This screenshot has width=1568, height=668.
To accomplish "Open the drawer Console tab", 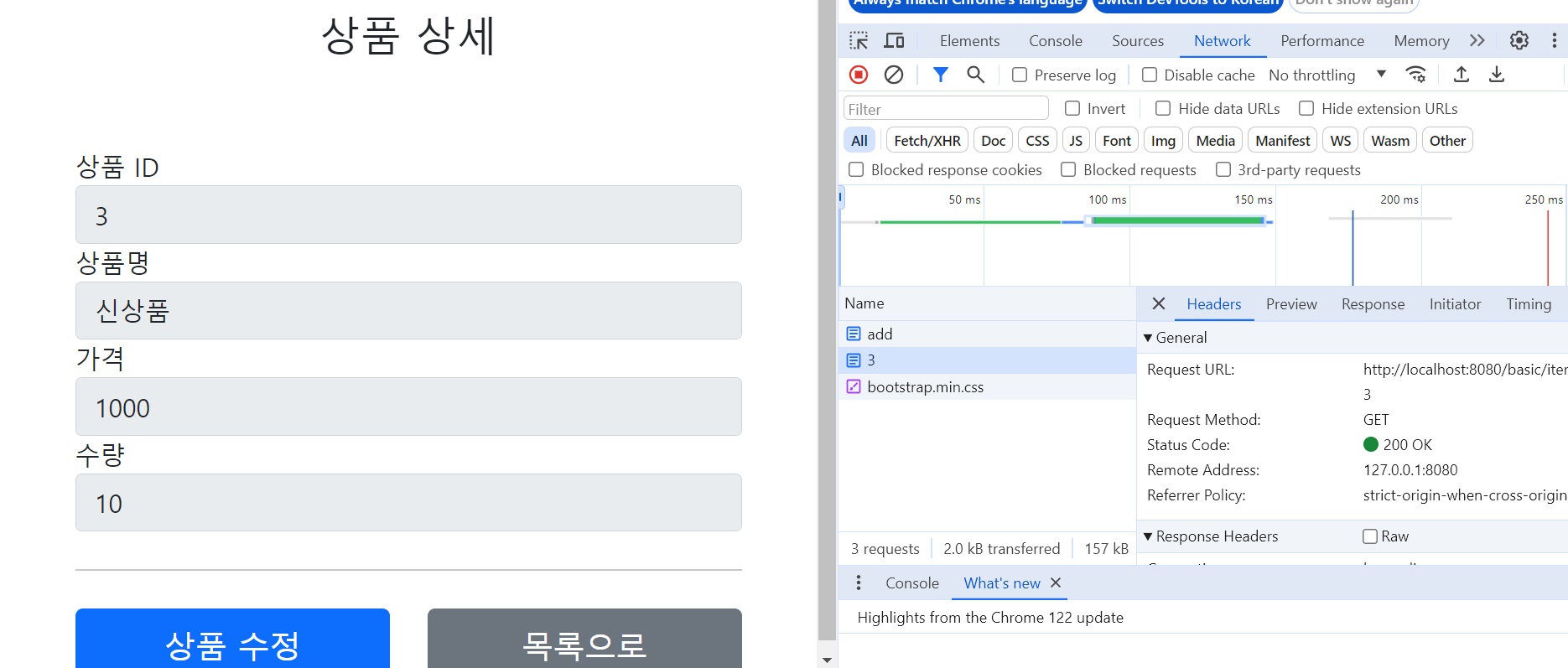I will (912, 583).
